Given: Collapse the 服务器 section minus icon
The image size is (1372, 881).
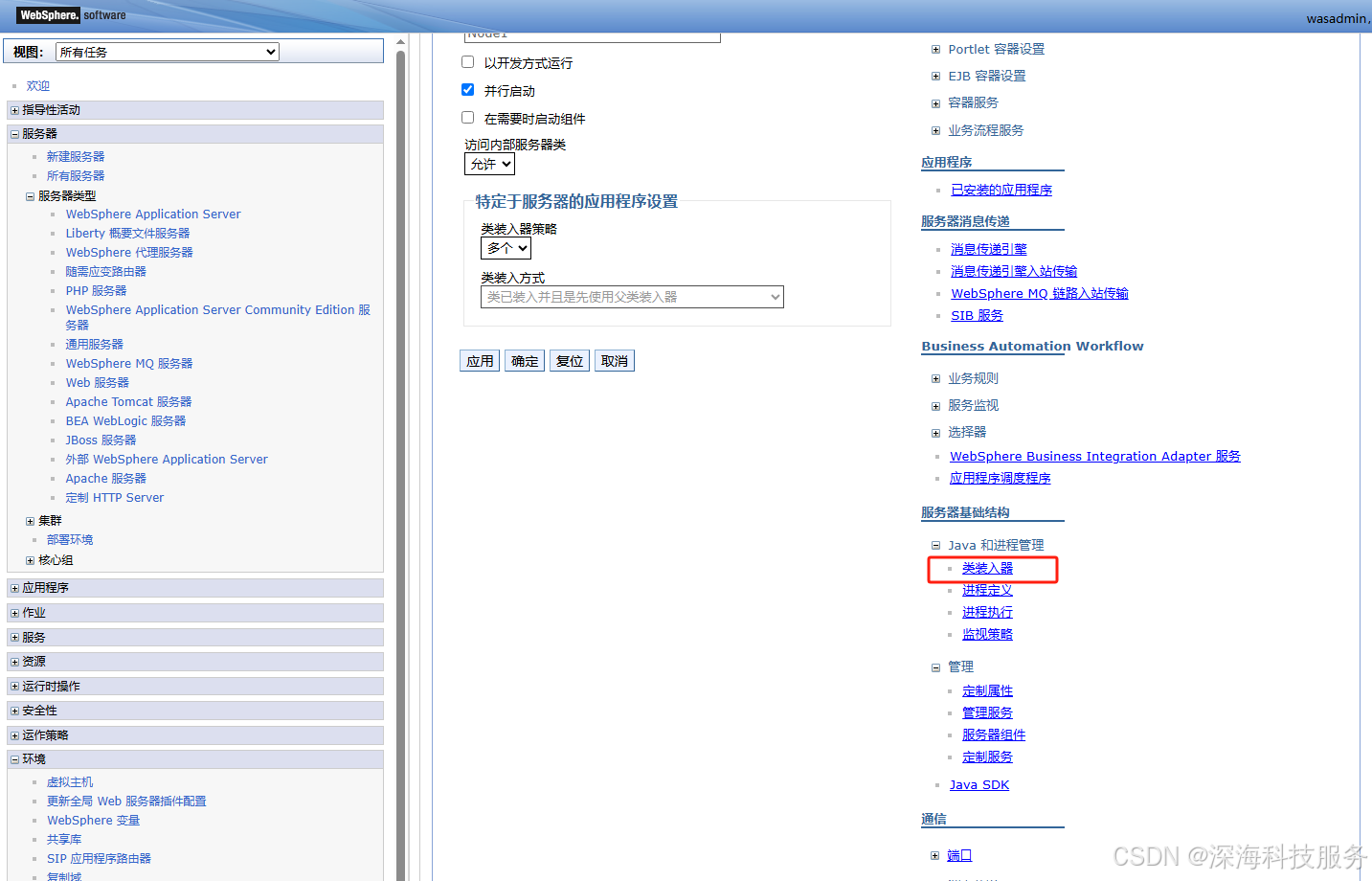Looking at the screenshot, I should [x=14, y=134].
